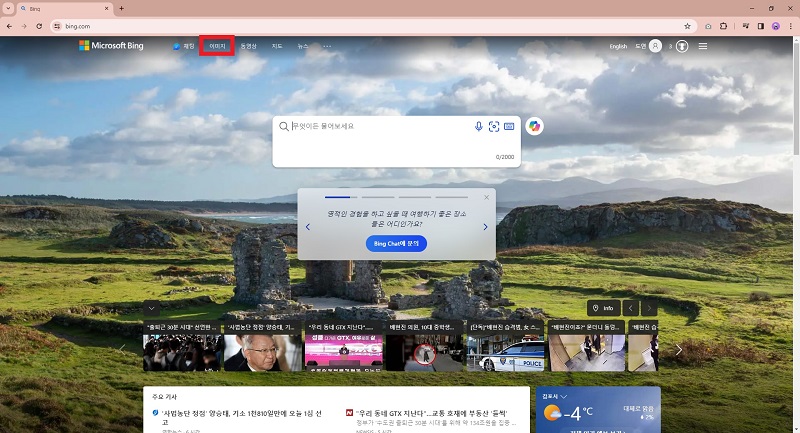Click the 'Bing Chat에 문의' button

click(x=396, y=244)
